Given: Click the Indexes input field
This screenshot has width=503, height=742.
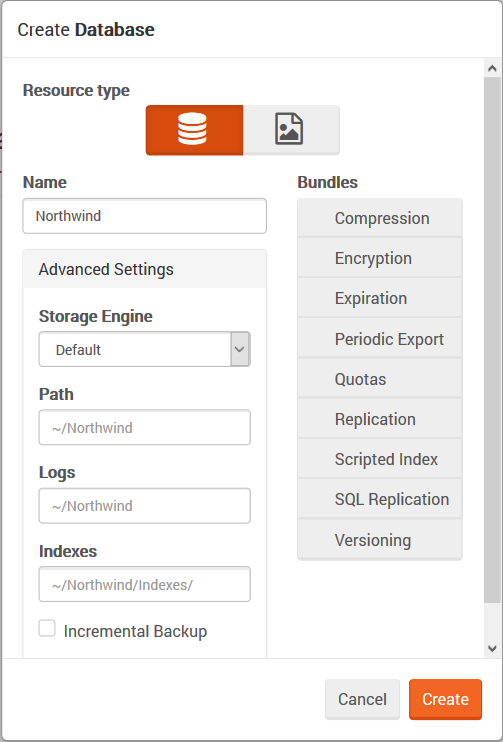Looking at the screenshot, I should click(x=144, y=584).
